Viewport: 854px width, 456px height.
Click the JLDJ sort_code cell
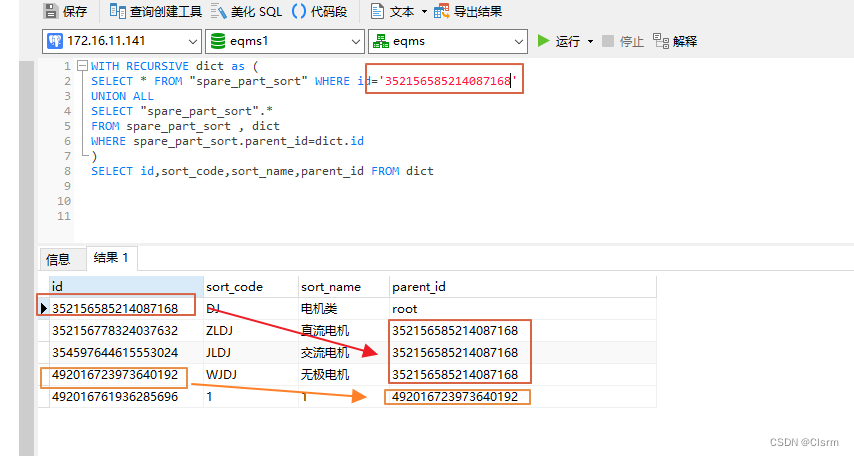[251, 352]
